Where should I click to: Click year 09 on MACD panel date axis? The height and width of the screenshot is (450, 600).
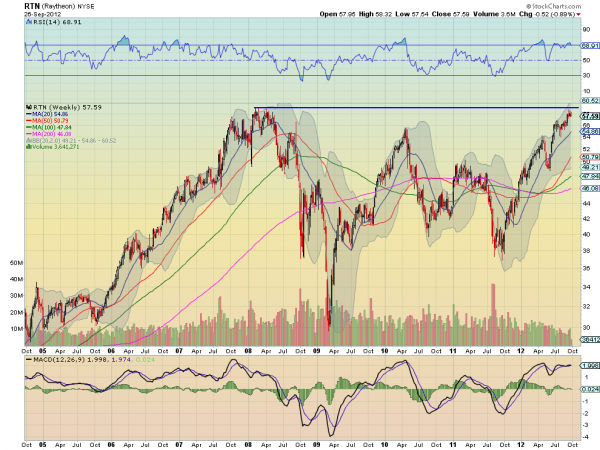316,445
